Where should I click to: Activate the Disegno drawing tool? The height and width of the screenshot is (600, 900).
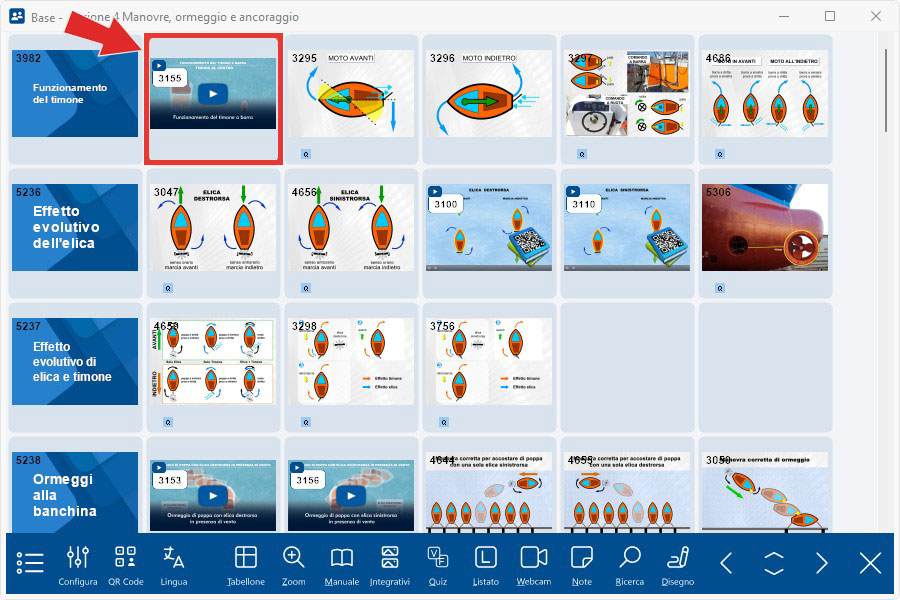tap(678, 564)
